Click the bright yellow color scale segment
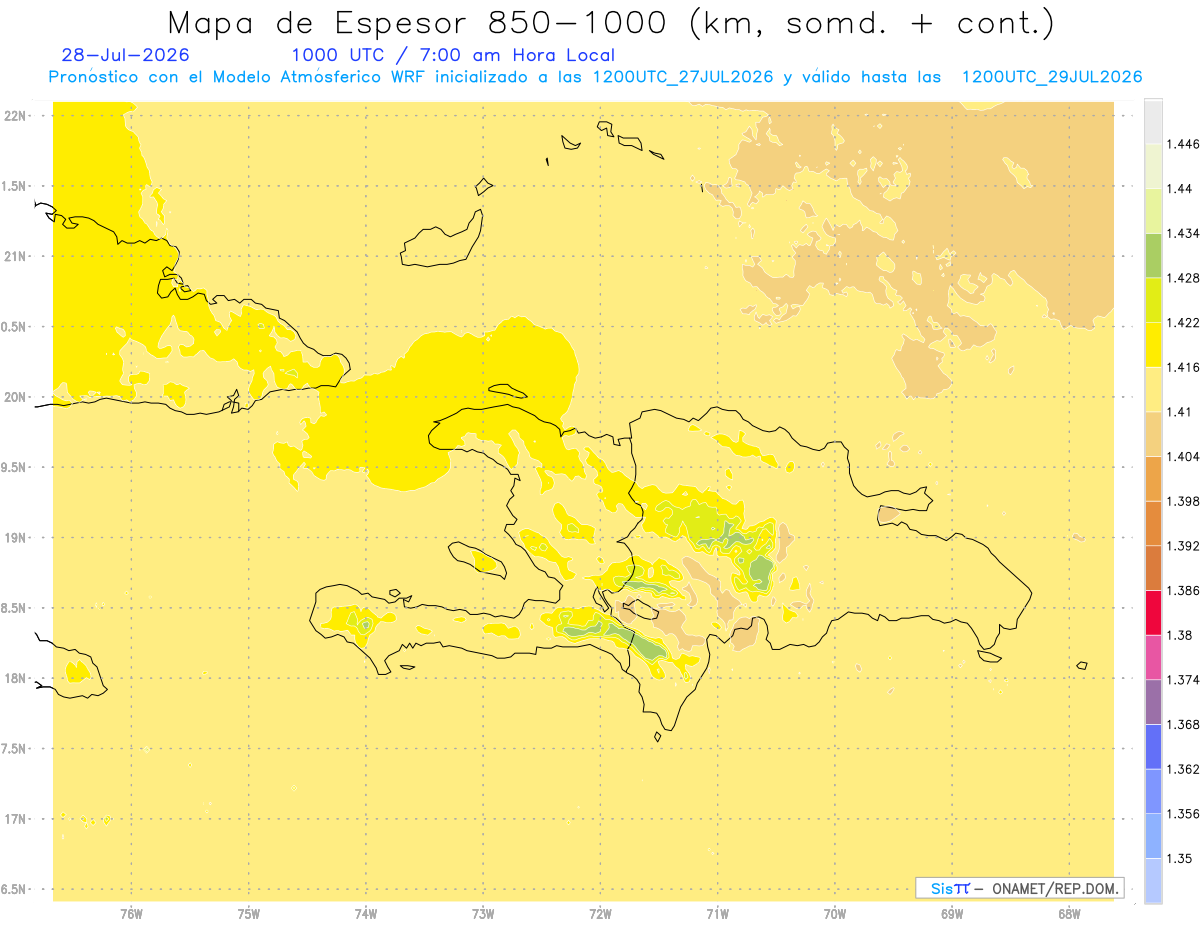1200x927 pixels. pos(1153,344)
